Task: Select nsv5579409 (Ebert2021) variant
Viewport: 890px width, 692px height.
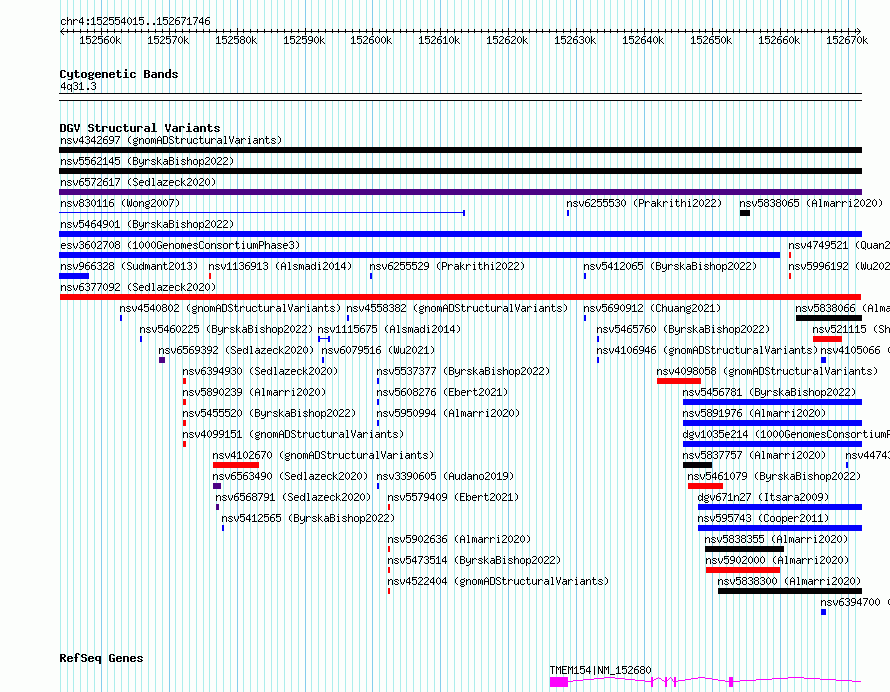Action: pos(453,497)
